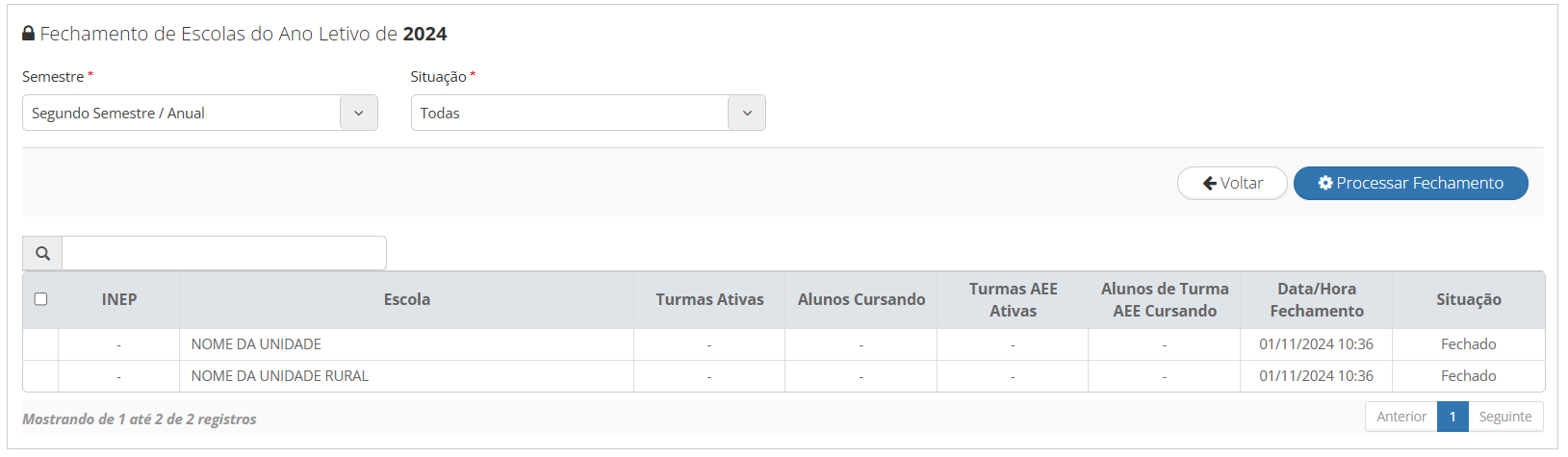Go to the Anterior page

(x=1401, y=417)
